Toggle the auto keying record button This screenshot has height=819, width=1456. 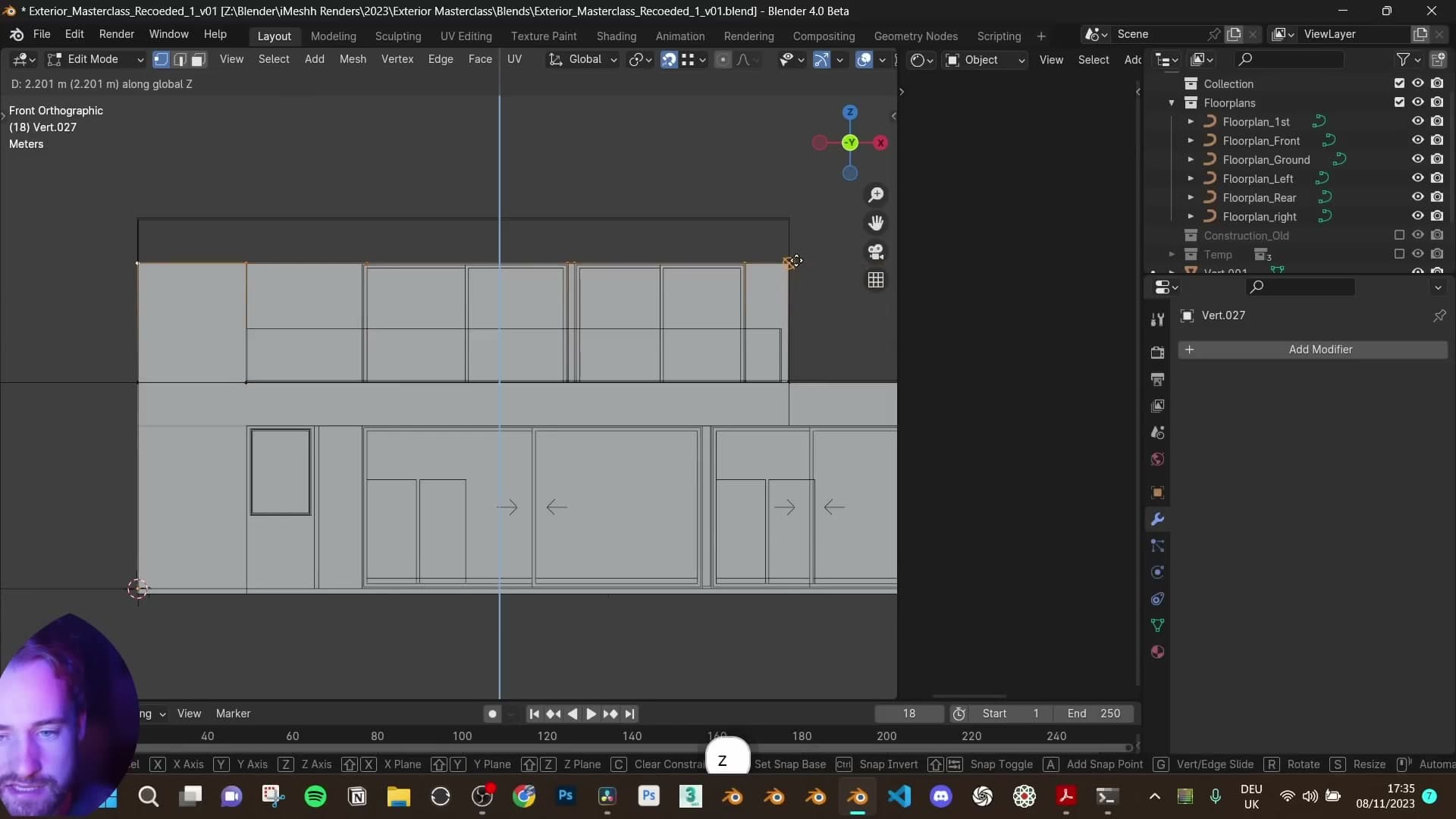492,714
